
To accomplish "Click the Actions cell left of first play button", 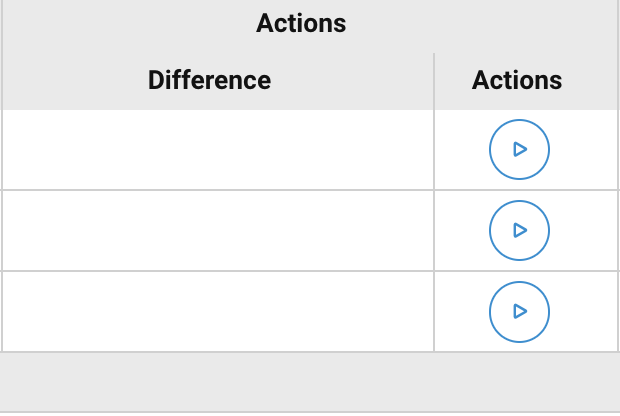I will pos(460,149).
